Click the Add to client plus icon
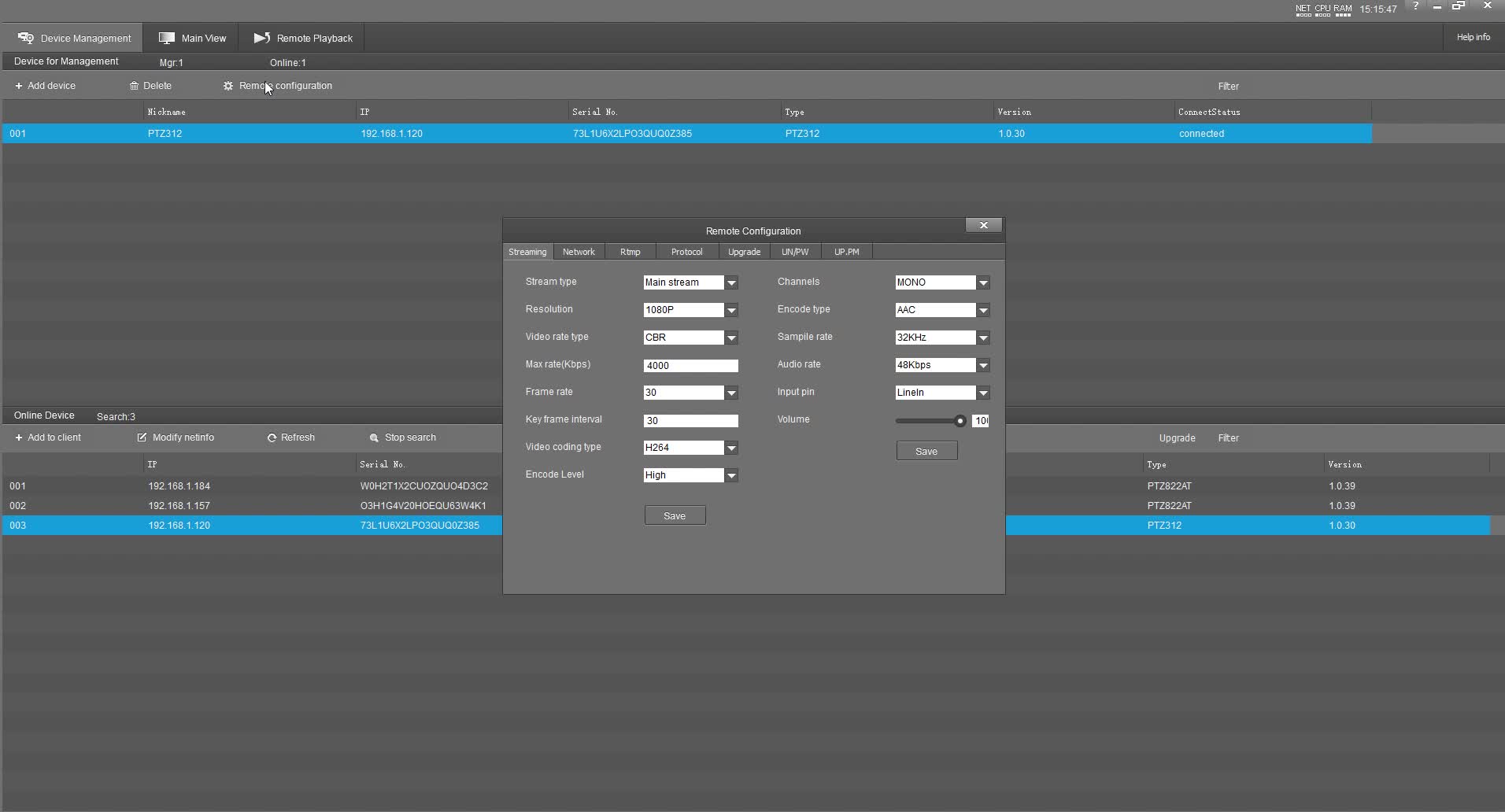This screenshot has height=812, width=1505. pyautogui.click(x=19, y=437)
